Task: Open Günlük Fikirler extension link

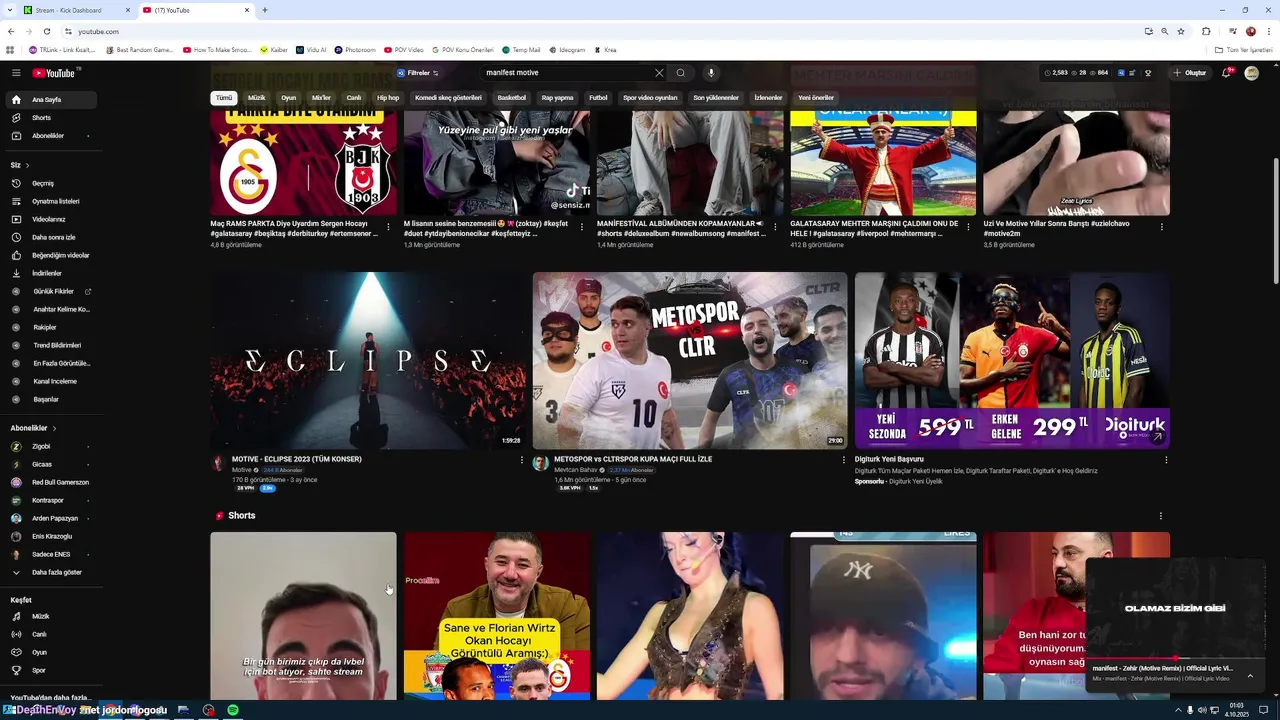Action: coord(50,292)
